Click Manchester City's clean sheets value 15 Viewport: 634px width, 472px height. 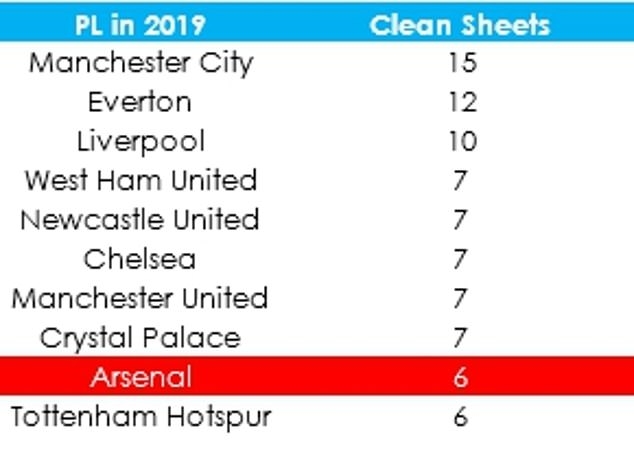coord(461,63)
